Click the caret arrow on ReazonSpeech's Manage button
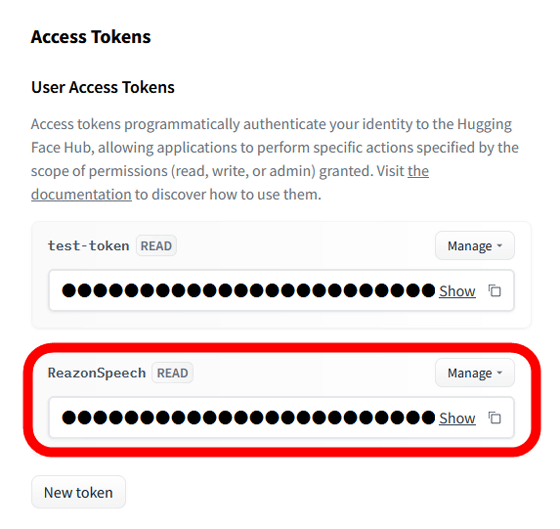This screenshot has width=560, height=529. tap(499, 373)
